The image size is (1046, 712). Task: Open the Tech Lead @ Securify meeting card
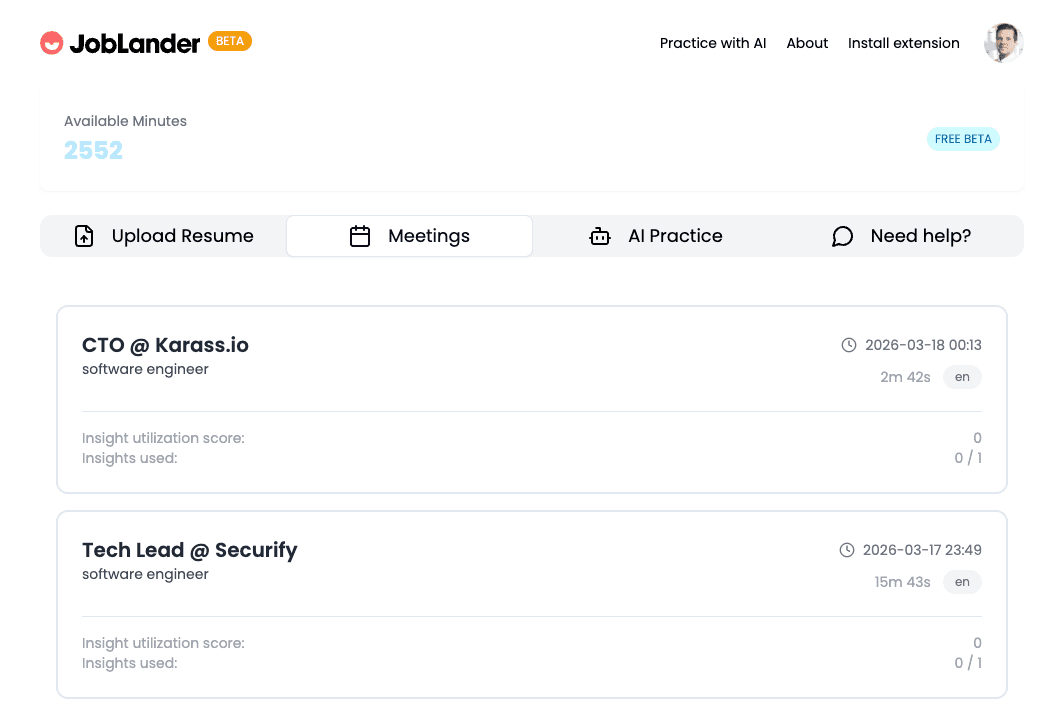pos(531,604)
